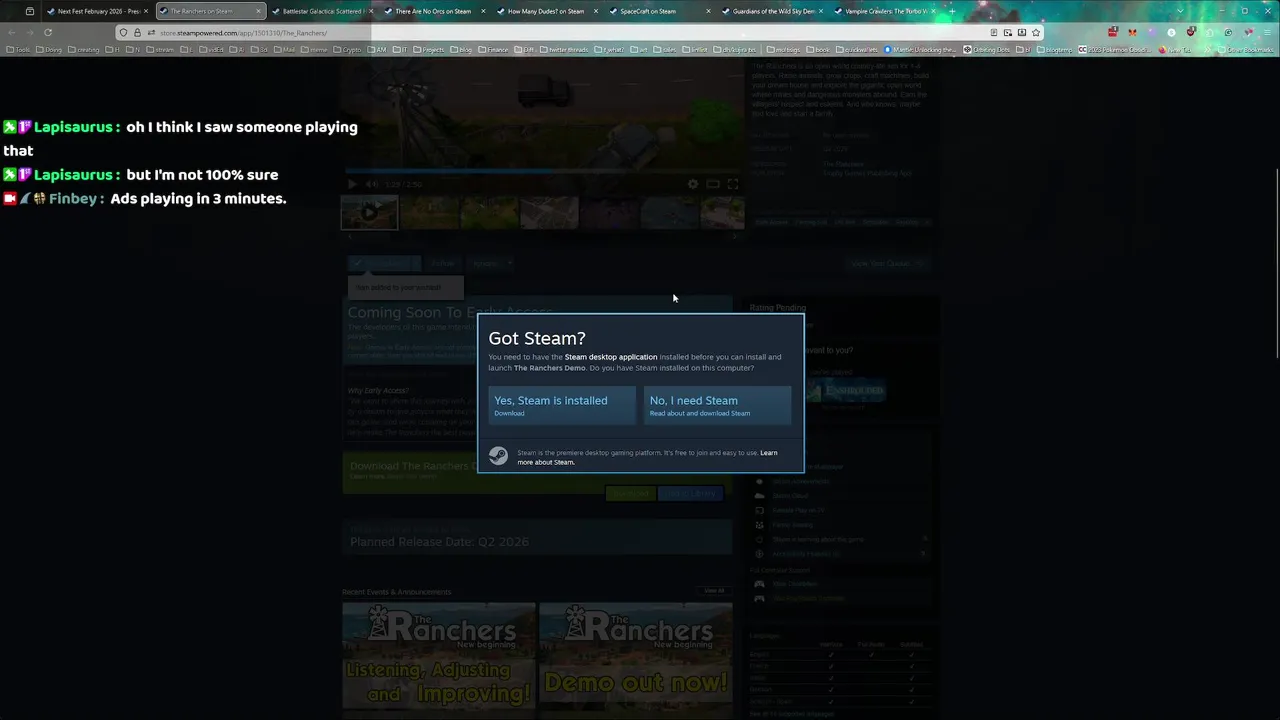This screenshot has height=720, width=1280.
Task: Open "Doing" bookmarks folder
Action: 49,49
